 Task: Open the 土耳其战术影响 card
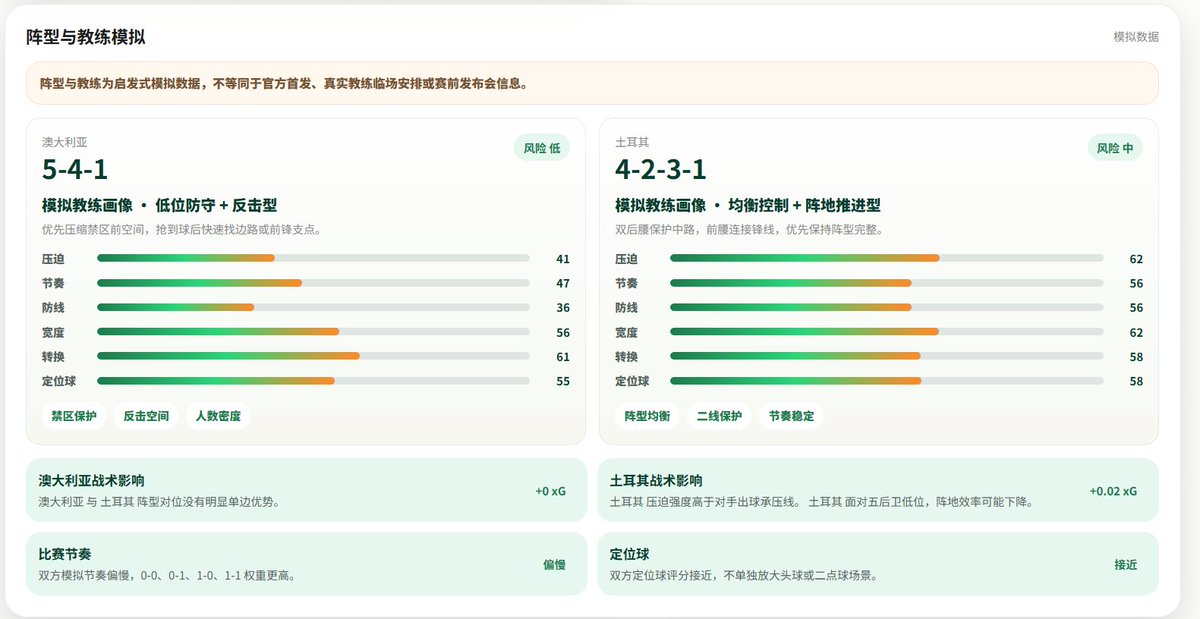point(878,490)
